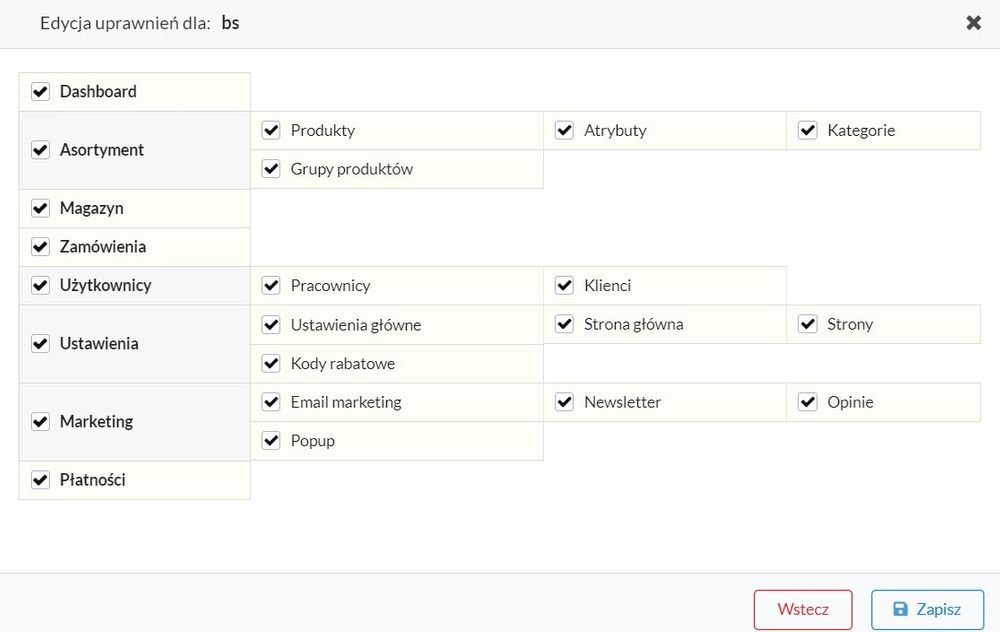
Task: Toggle the Atrybuty checkbox
Action: click(x=564, y=130)
